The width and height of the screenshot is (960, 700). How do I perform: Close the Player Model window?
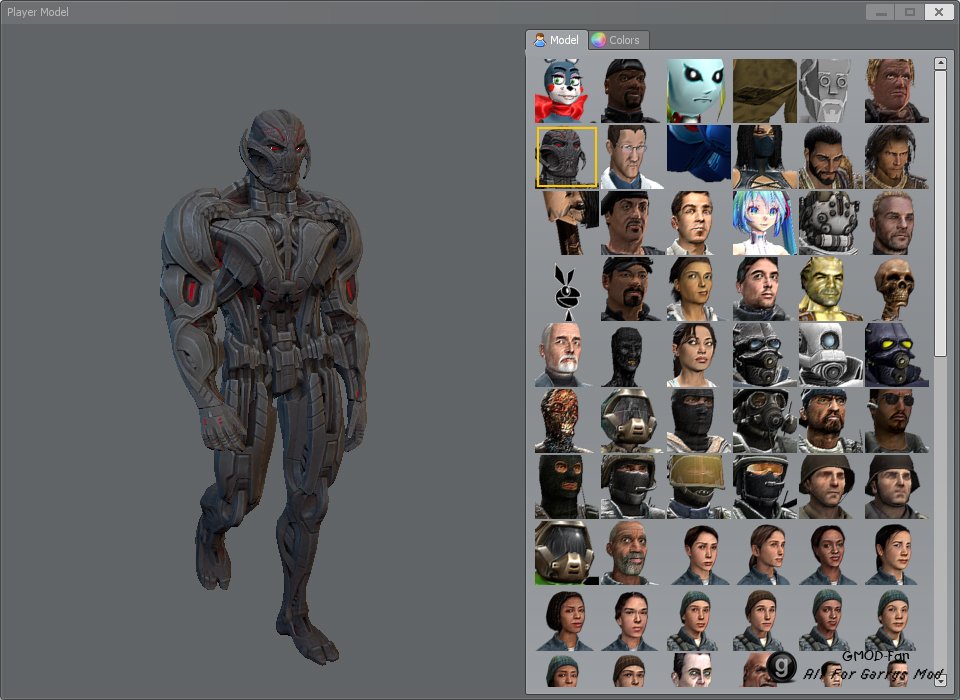[x=939, y=12]
